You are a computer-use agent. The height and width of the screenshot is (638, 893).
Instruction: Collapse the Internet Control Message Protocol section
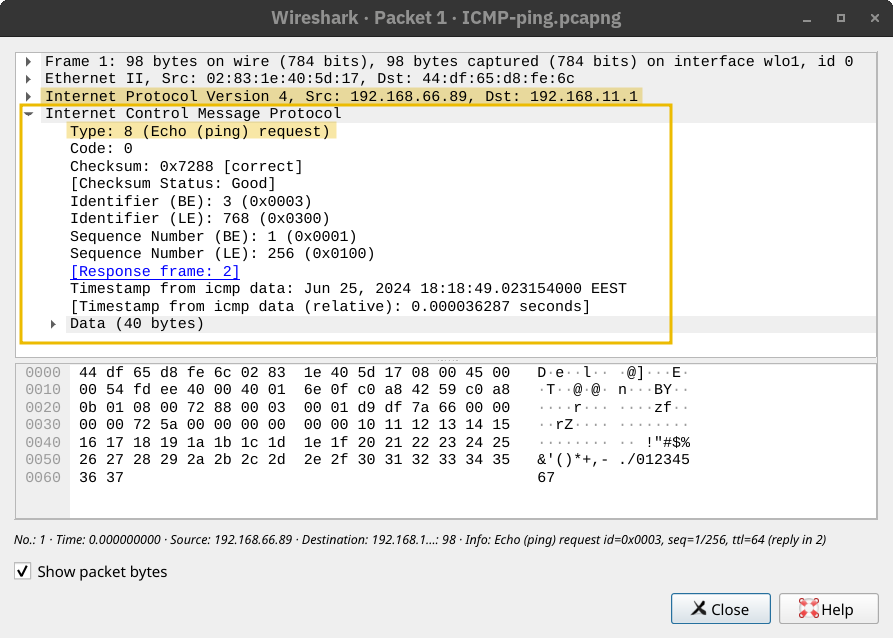click(29, 114)
